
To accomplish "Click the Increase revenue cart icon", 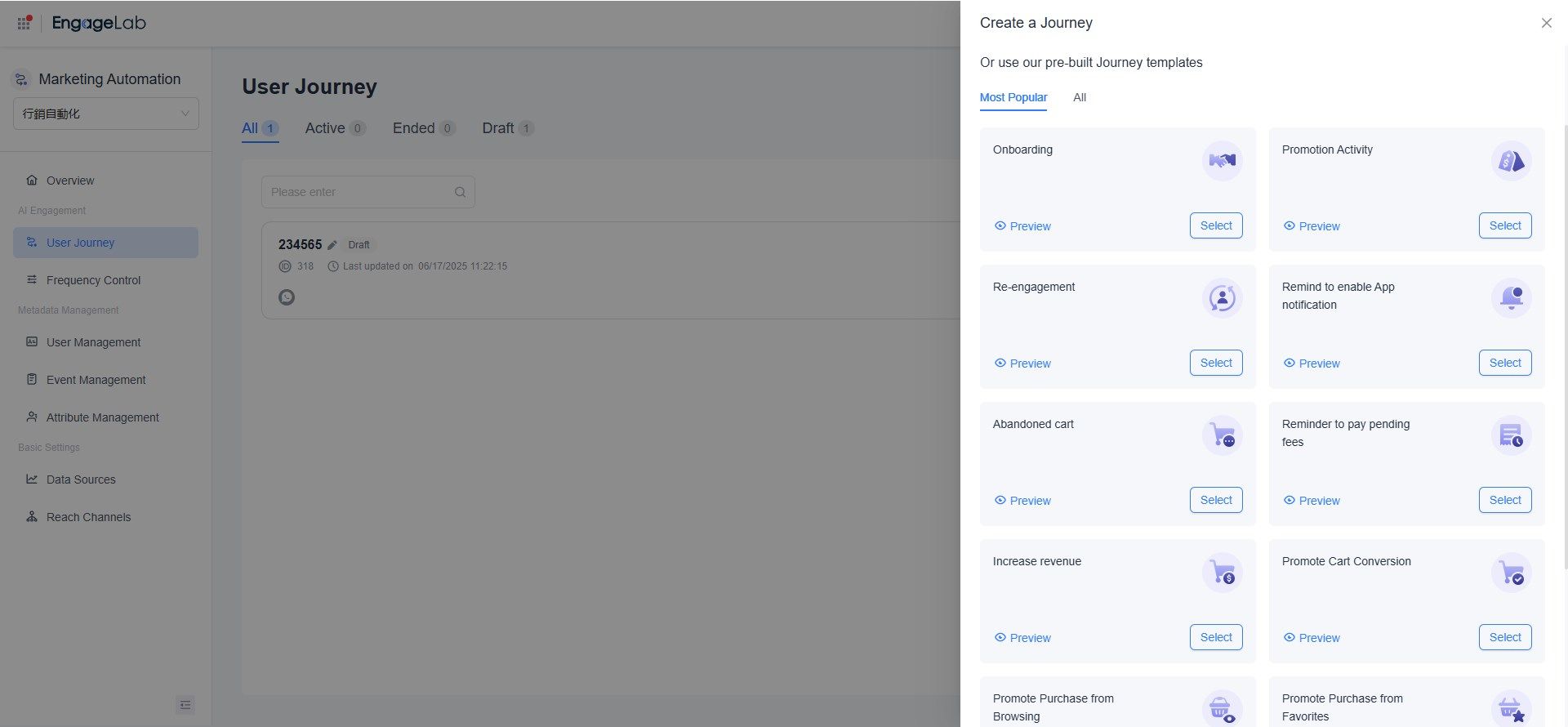I will (1222, 573).
